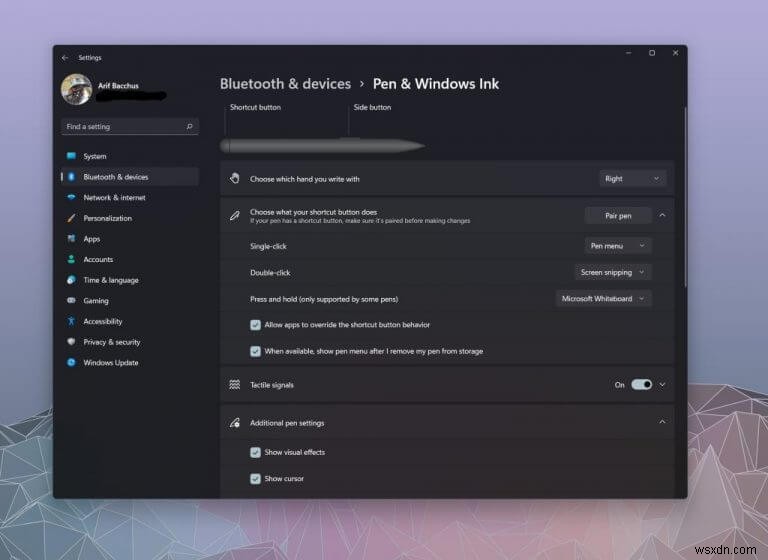Image resolution: width=768 pixels, height=560 pixels.
Task: Click the vertical scrollbar of settings page
Action: 685,197
